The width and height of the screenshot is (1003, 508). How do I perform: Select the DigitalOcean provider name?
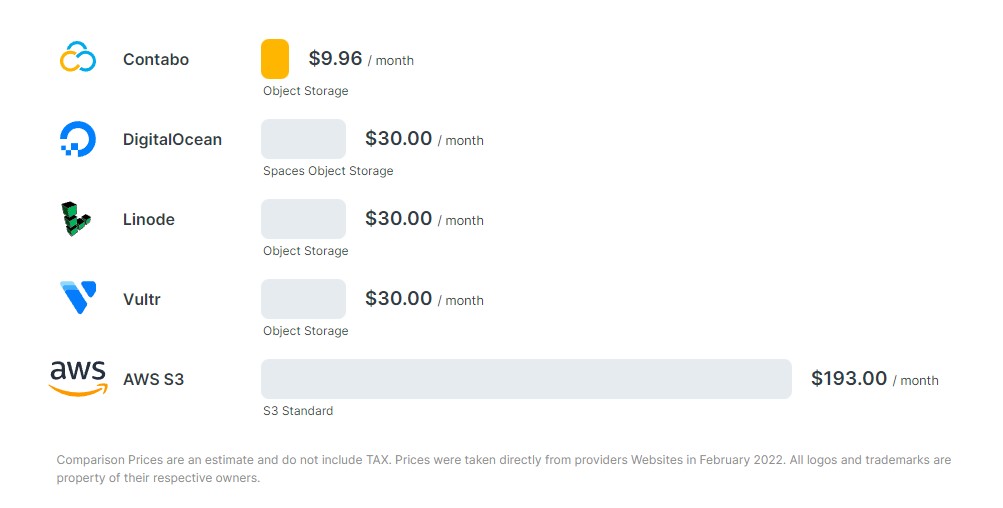(x=172, y=139)
